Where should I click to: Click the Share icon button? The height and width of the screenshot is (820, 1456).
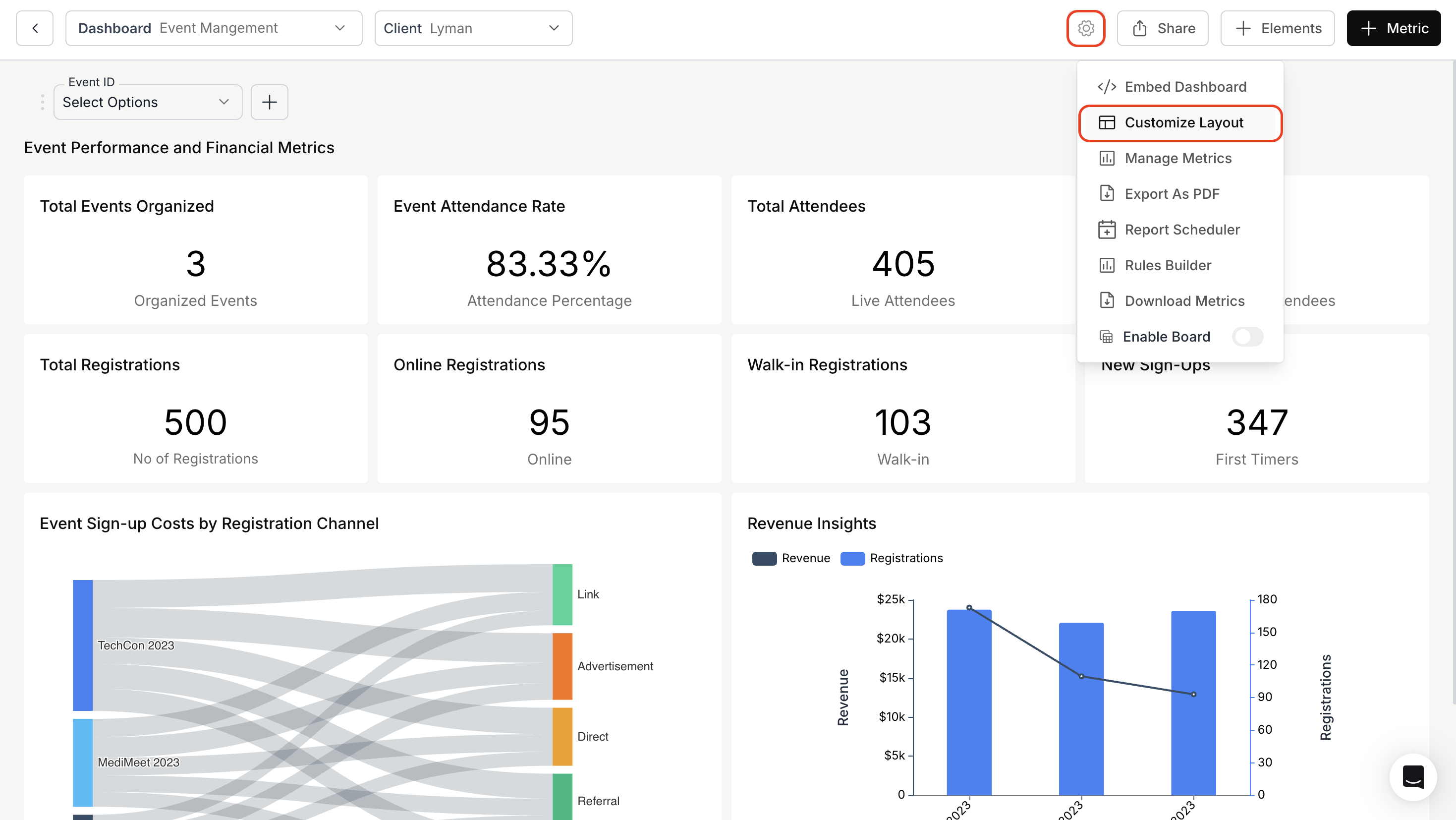(x=1139, y=28)
